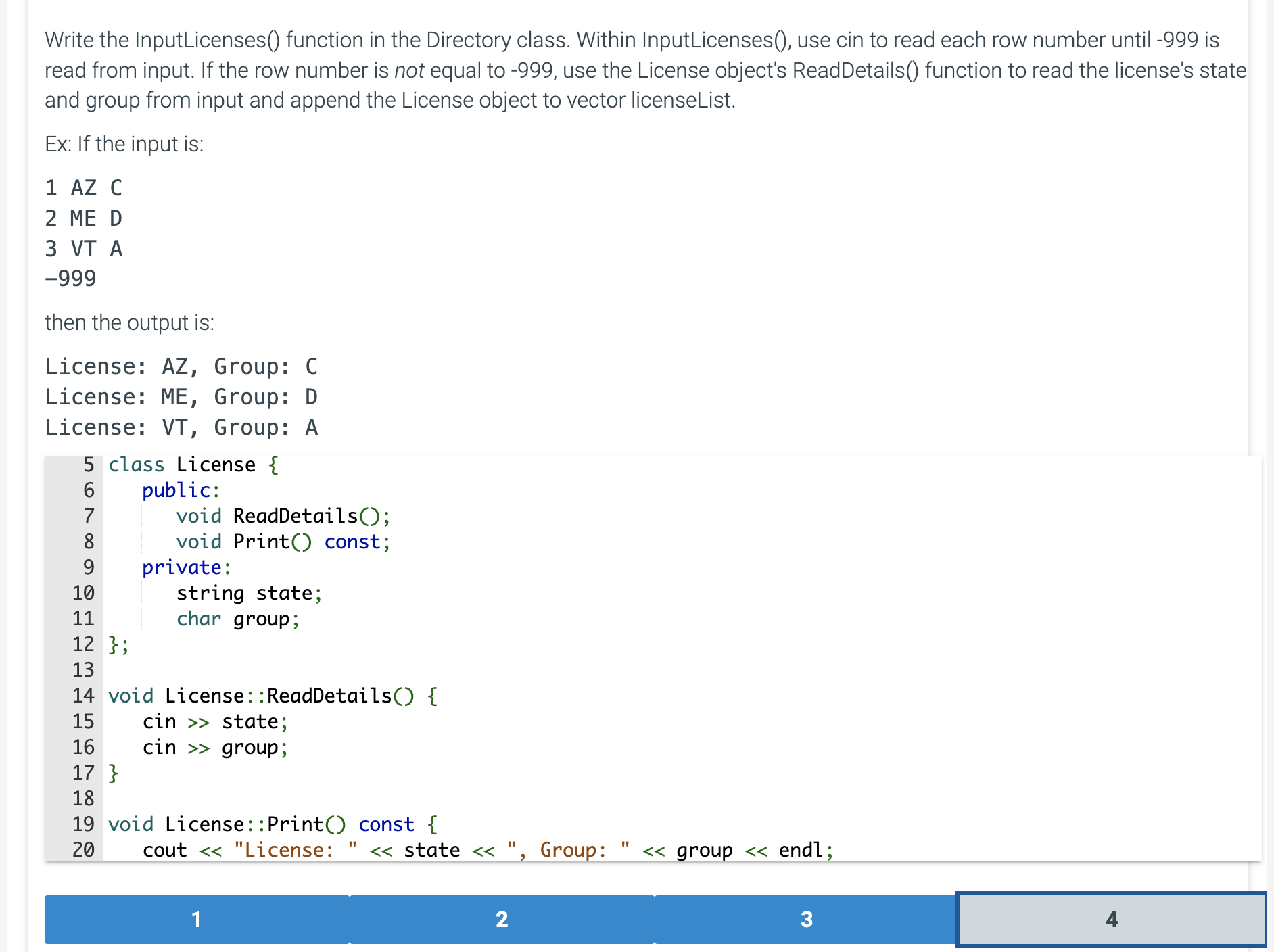Select page 3 in the pagination bar
1274x952 pixels.
pos(807,919)
